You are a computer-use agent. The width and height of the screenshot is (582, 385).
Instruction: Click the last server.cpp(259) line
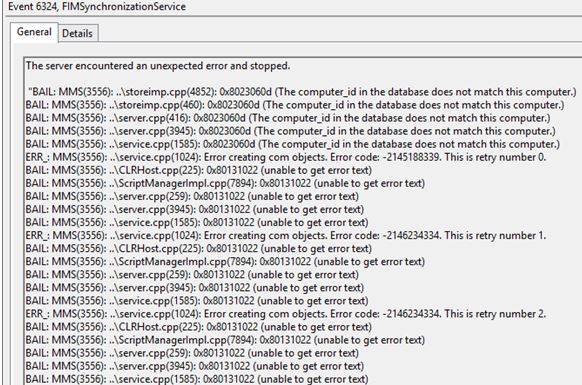pyautogui.click(x=192, y=353)
